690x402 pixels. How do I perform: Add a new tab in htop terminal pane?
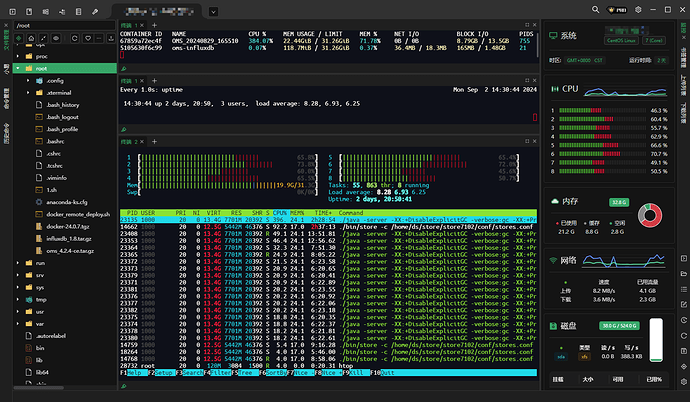click(154, 142)
